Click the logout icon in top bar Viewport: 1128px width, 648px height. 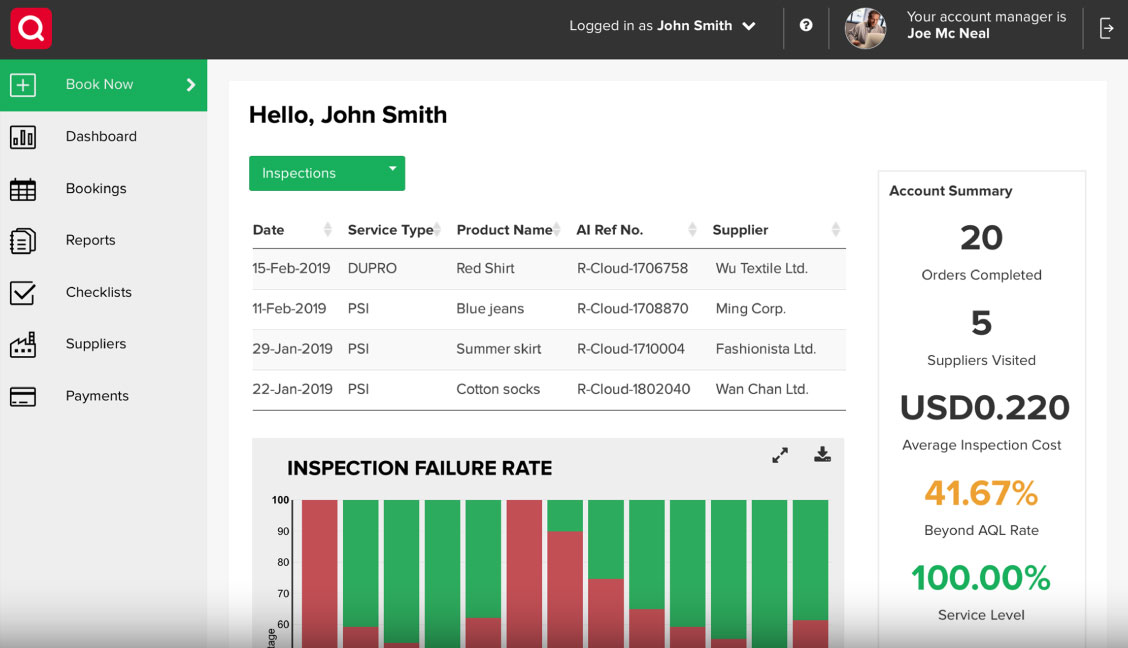click(x=1106, y=28)
